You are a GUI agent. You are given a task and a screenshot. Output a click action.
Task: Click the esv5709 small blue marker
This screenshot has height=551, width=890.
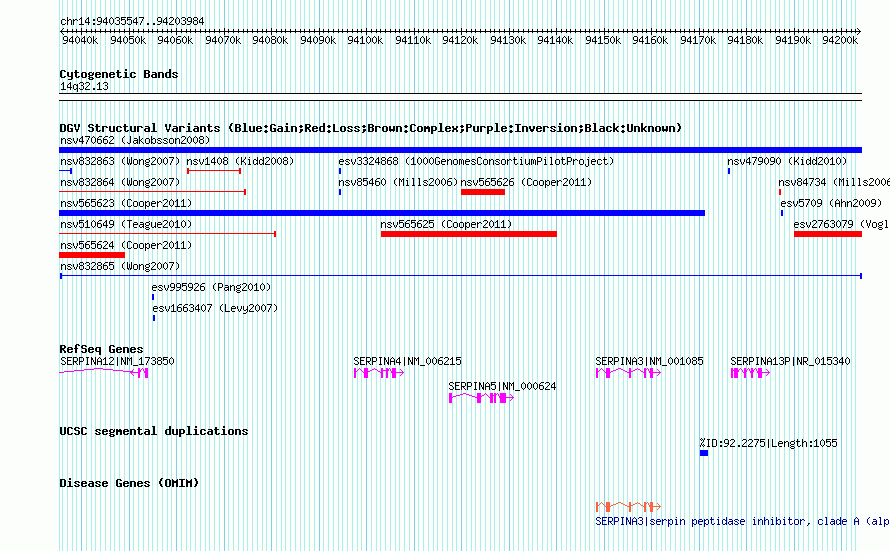[x=782, y=213]
